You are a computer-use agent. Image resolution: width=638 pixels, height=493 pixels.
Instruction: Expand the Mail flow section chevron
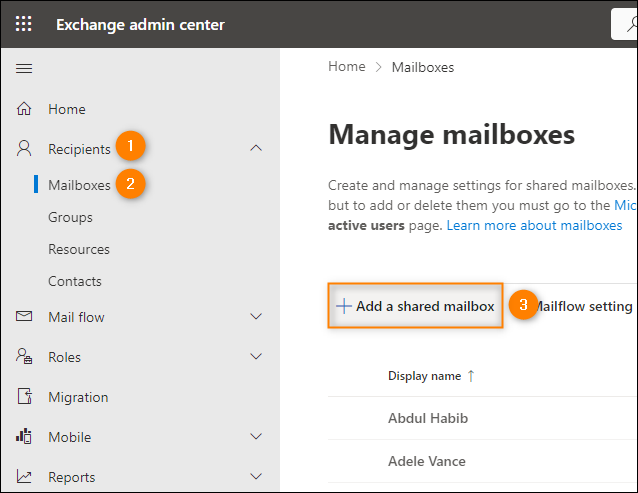(256, 316)
